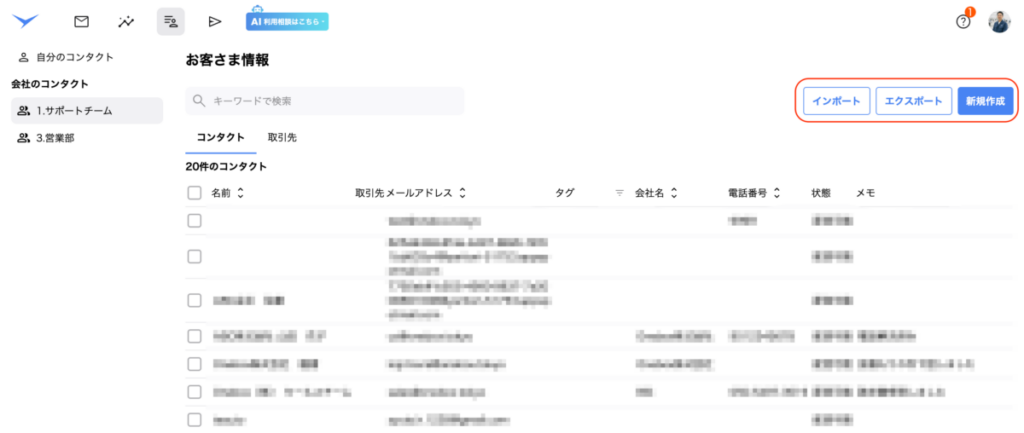This screenshot has width=1024, height=433.
Task: Sort by 名前 column arrows
Action: pos(240,193)
